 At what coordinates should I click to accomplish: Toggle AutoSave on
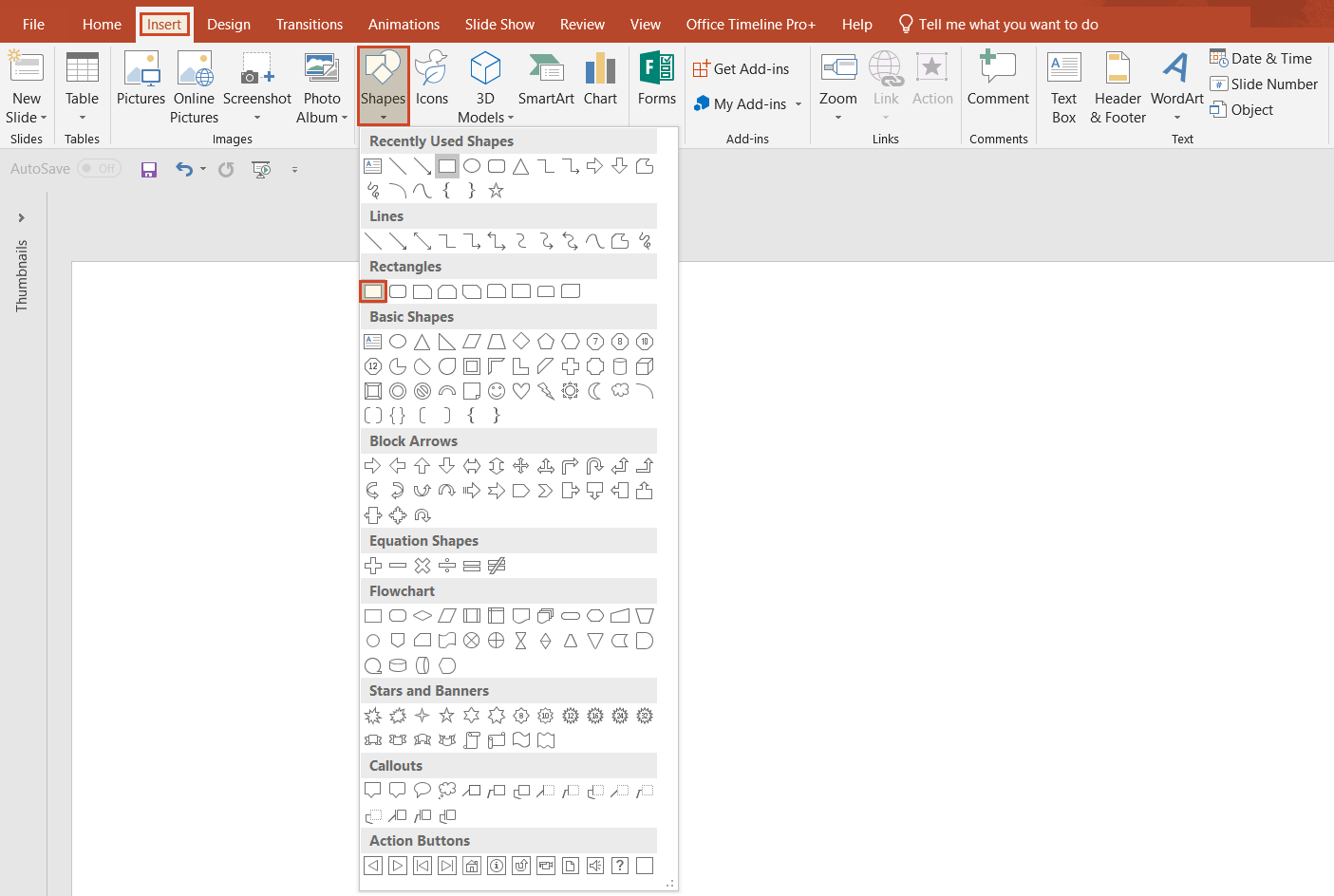(99, 168)
